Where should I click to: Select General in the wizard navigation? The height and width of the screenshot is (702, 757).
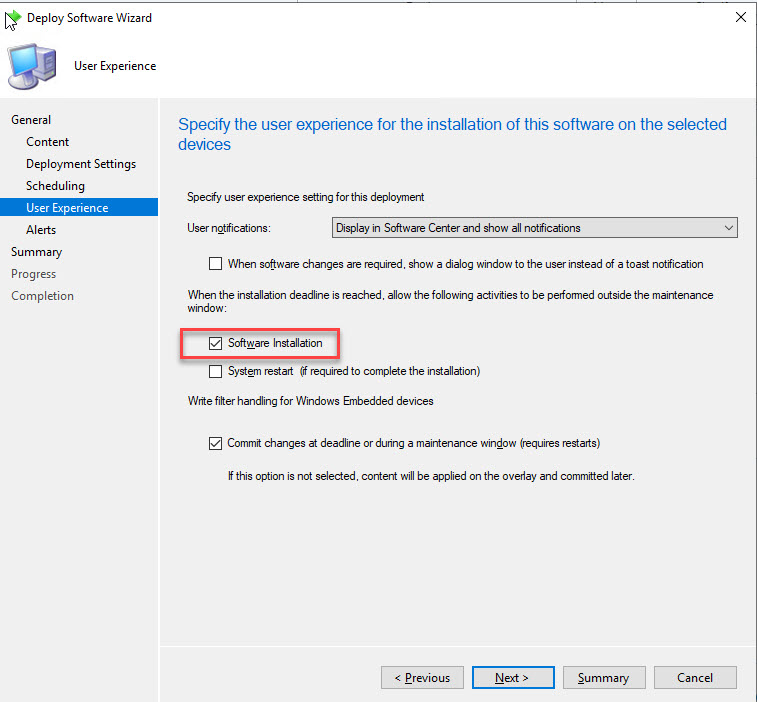coord(31,120)
